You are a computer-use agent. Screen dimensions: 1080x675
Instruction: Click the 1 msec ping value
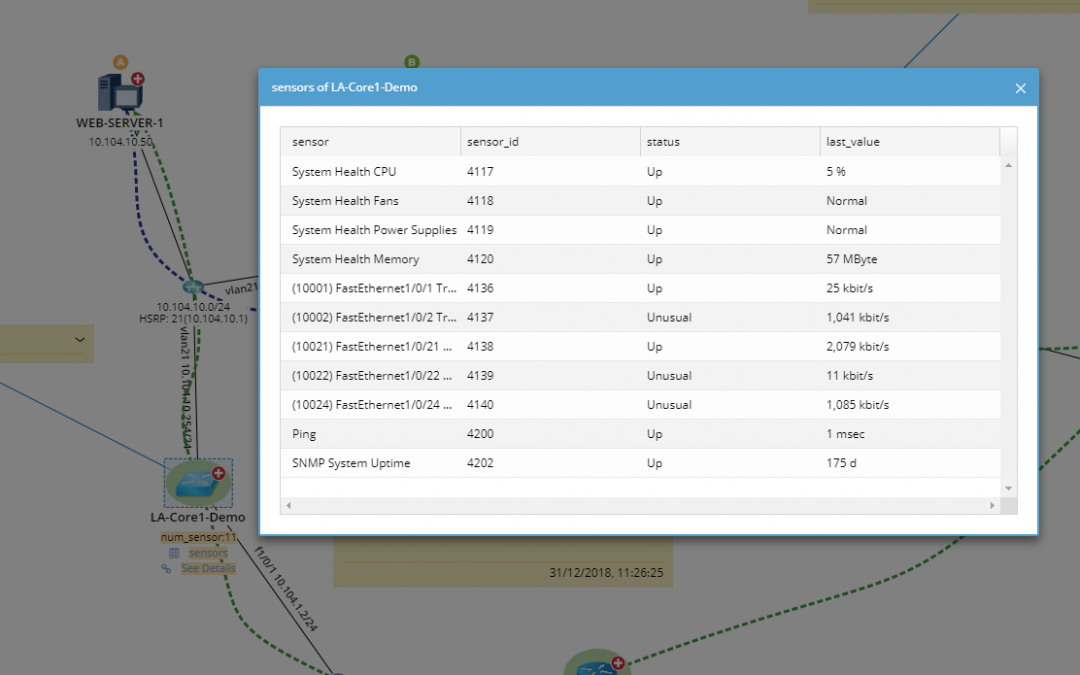[845, 434]
